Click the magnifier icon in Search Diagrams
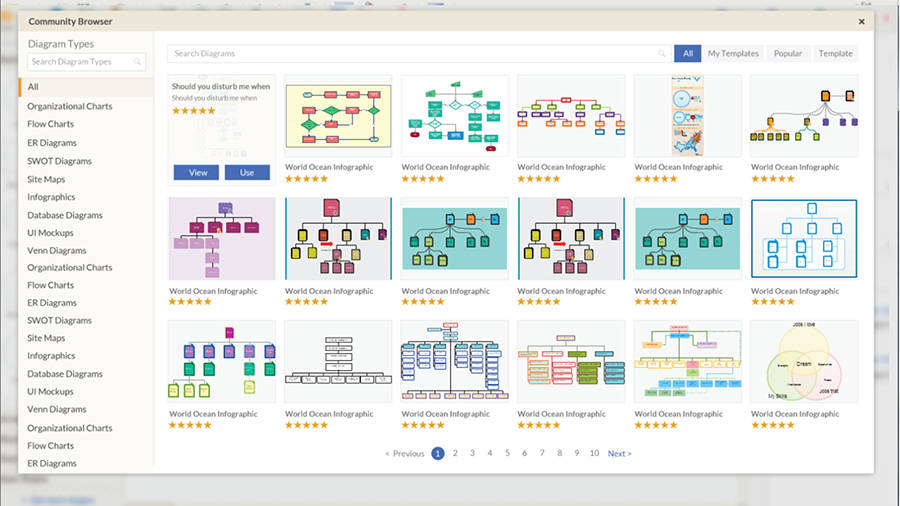The width and height of the screenshot is (900, 506). [661, 54]
